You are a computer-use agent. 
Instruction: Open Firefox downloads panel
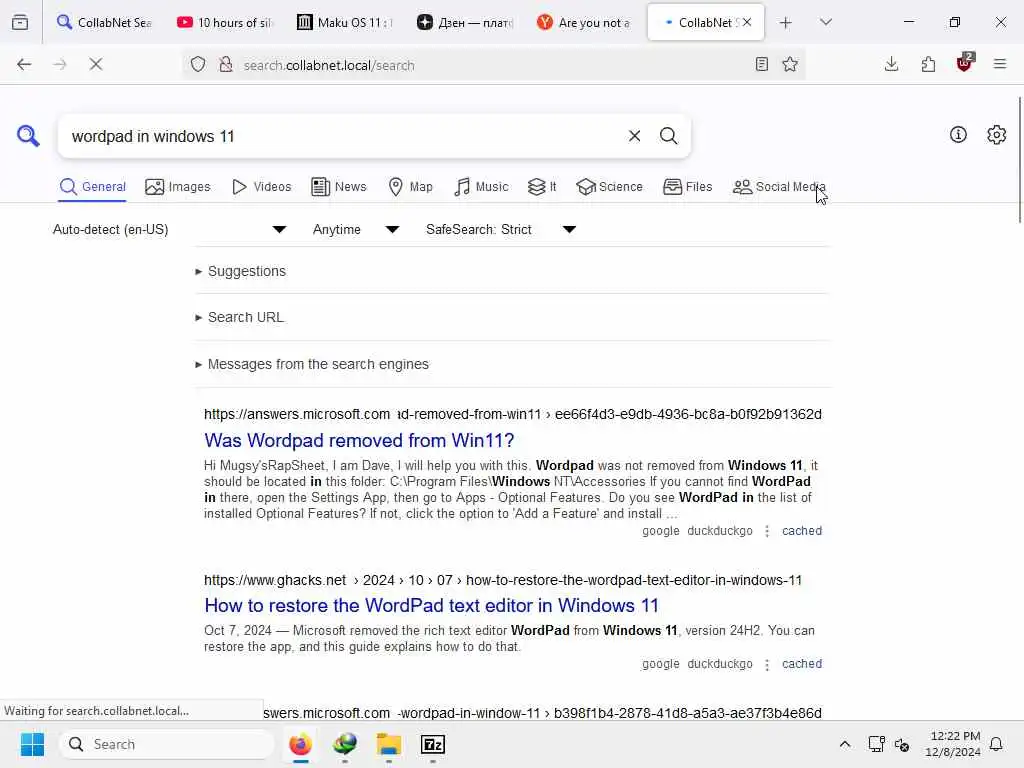coord(891,64)
